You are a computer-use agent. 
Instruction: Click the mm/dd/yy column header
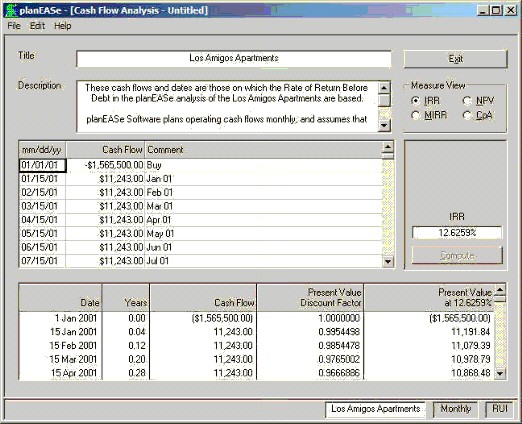click(42, 150)
